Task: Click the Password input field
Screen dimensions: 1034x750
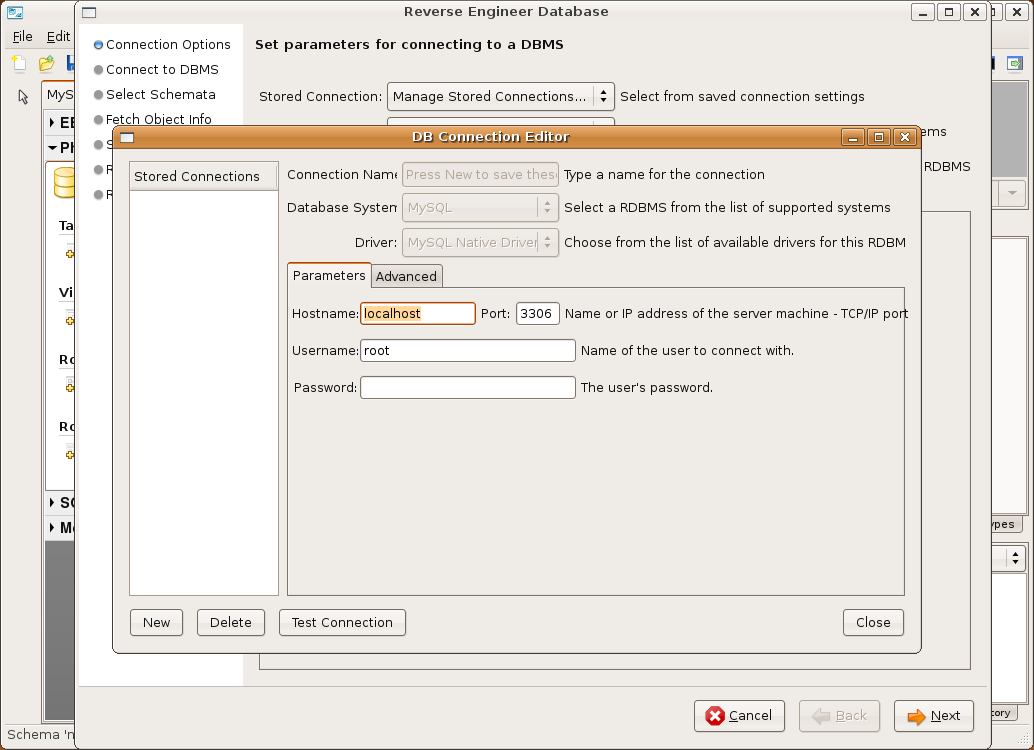Action: [x=467, y=388]
